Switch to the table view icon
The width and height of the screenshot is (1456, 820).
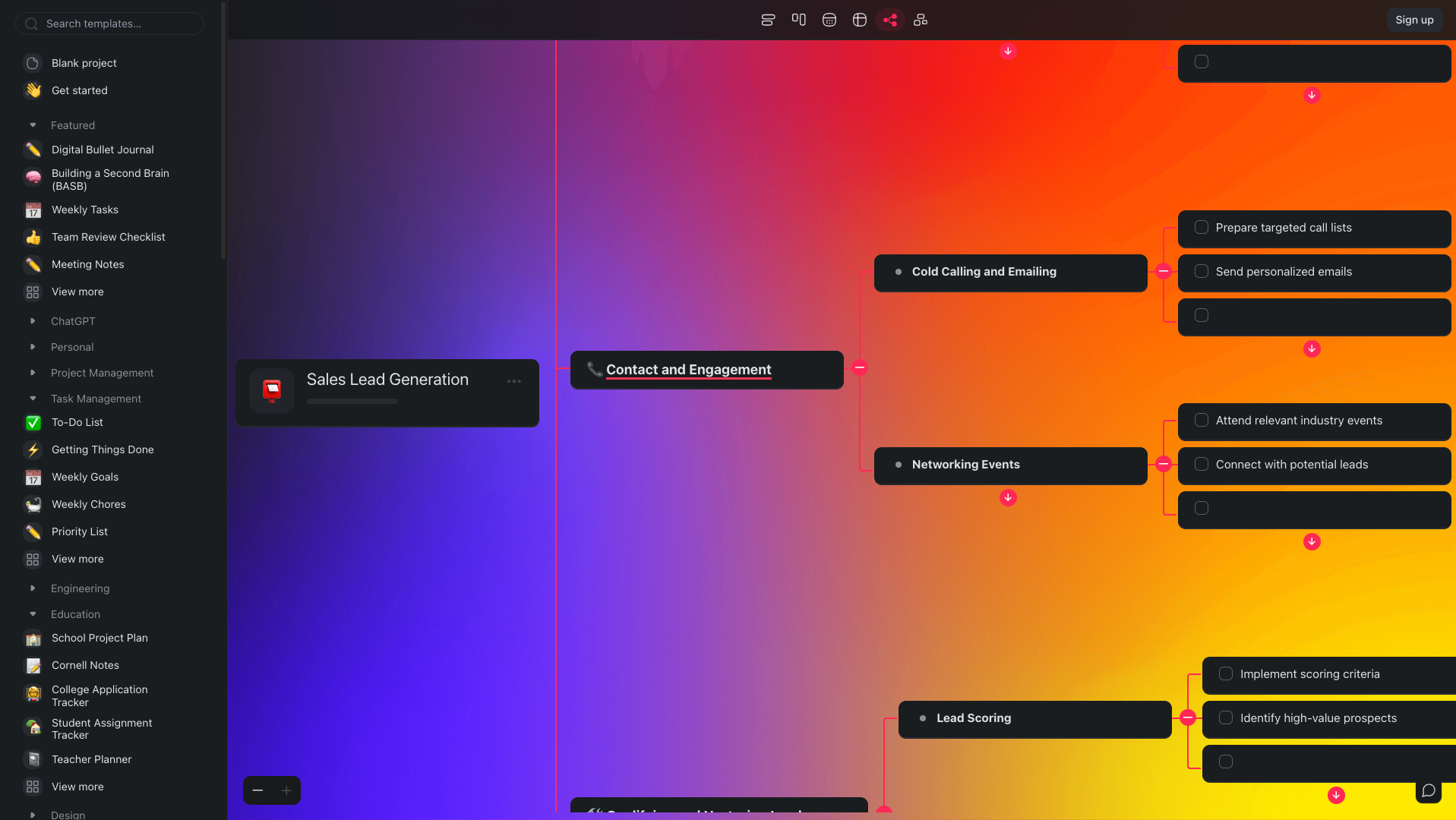[x=859, y=20]
